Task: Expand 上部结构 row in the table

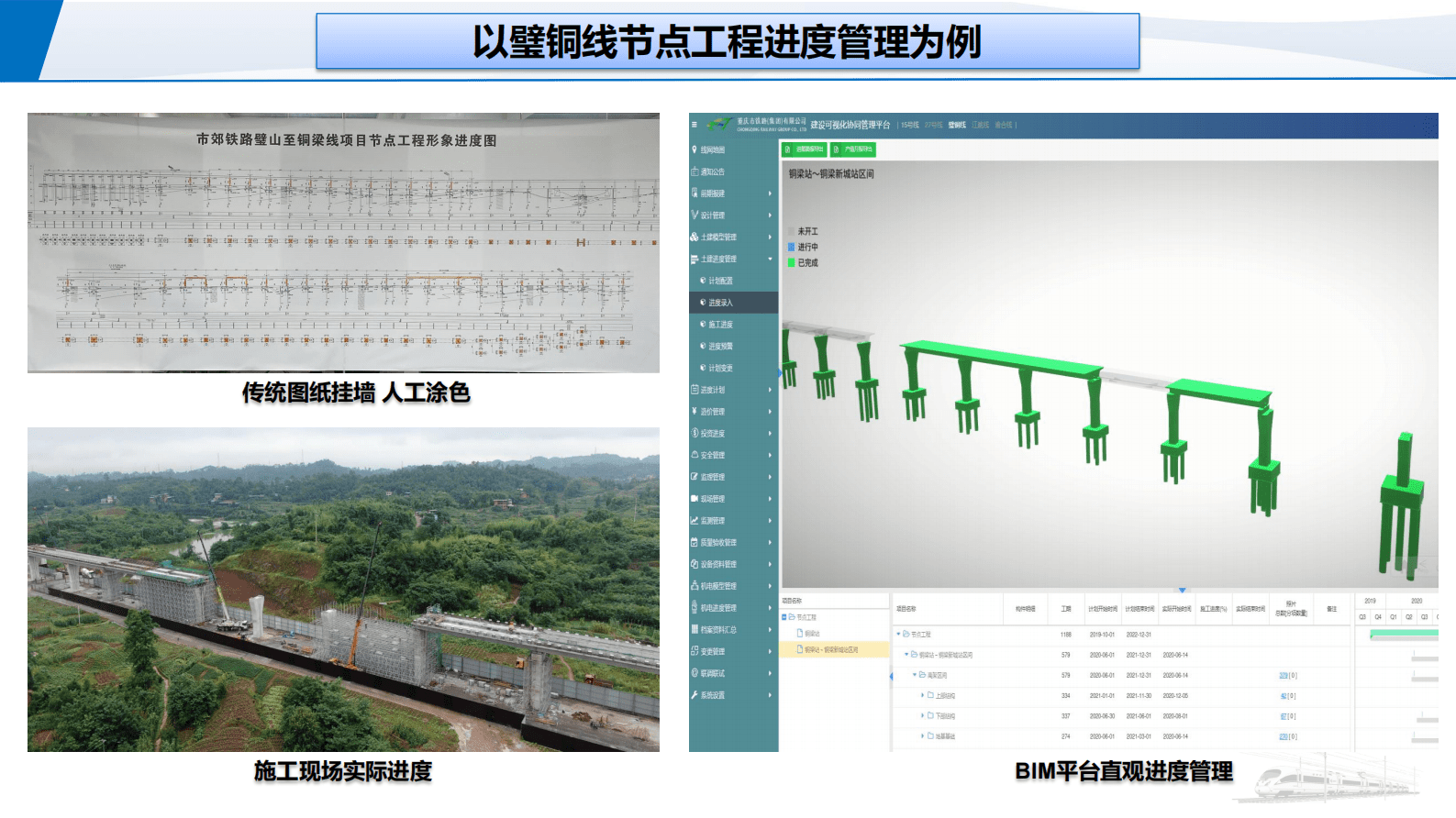Action: 922,696
